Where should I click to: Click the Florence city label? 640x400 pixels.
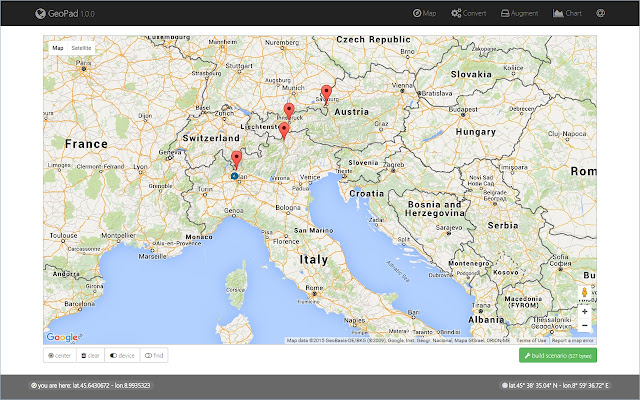pyautogui.click(x=286, y=241)
